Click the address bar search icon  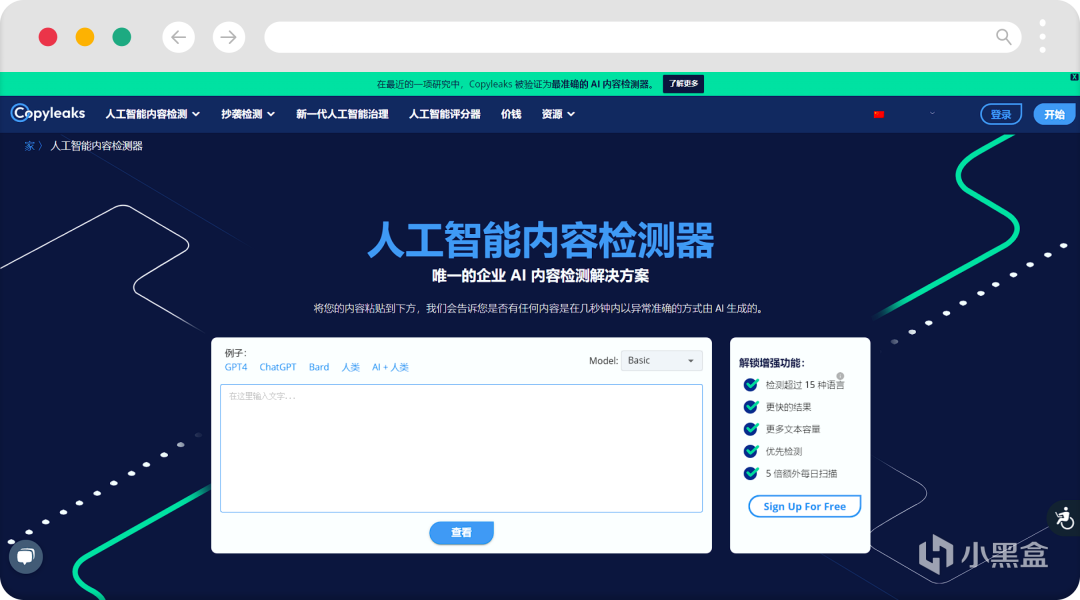coord(1004,37)
